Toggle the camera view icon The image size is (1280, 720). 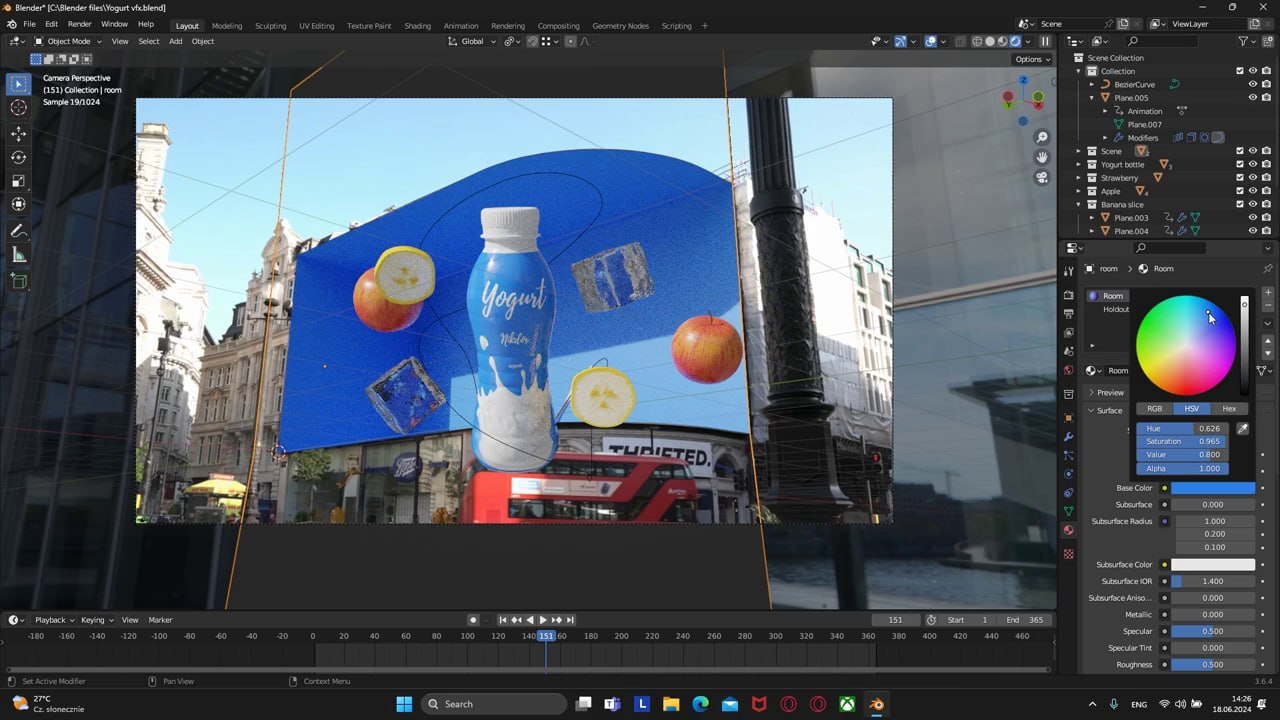pos(1042,178)
